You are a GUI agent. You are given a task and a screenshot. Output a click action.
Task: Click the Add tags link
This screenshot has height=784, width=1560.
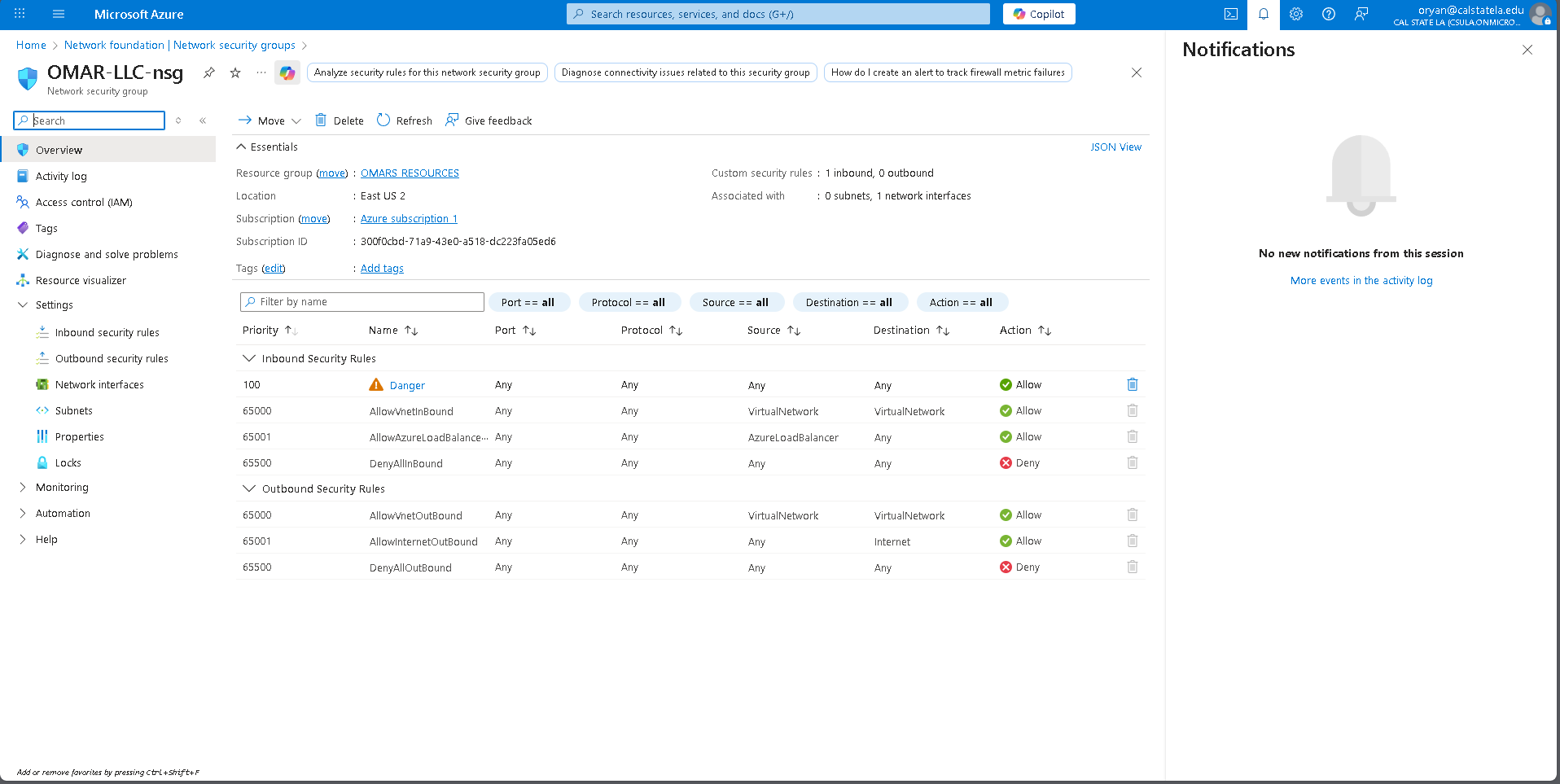click(382, 268)
